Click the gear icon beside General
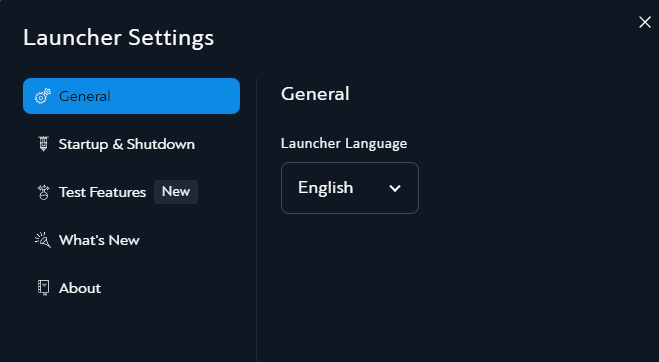This screenshot has width=659, height=362. [43, 96]
